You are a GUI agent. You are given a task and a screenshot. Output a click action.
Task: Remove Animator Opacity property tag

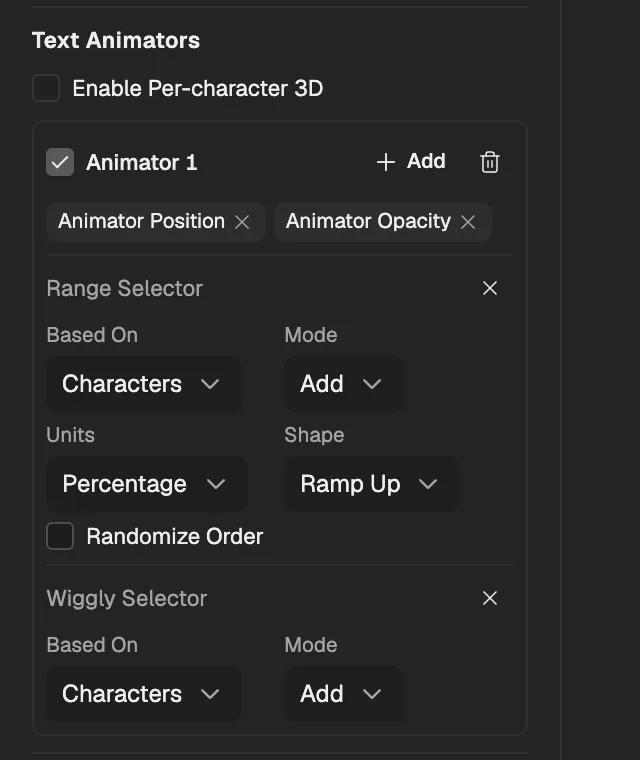click(468, 222)
